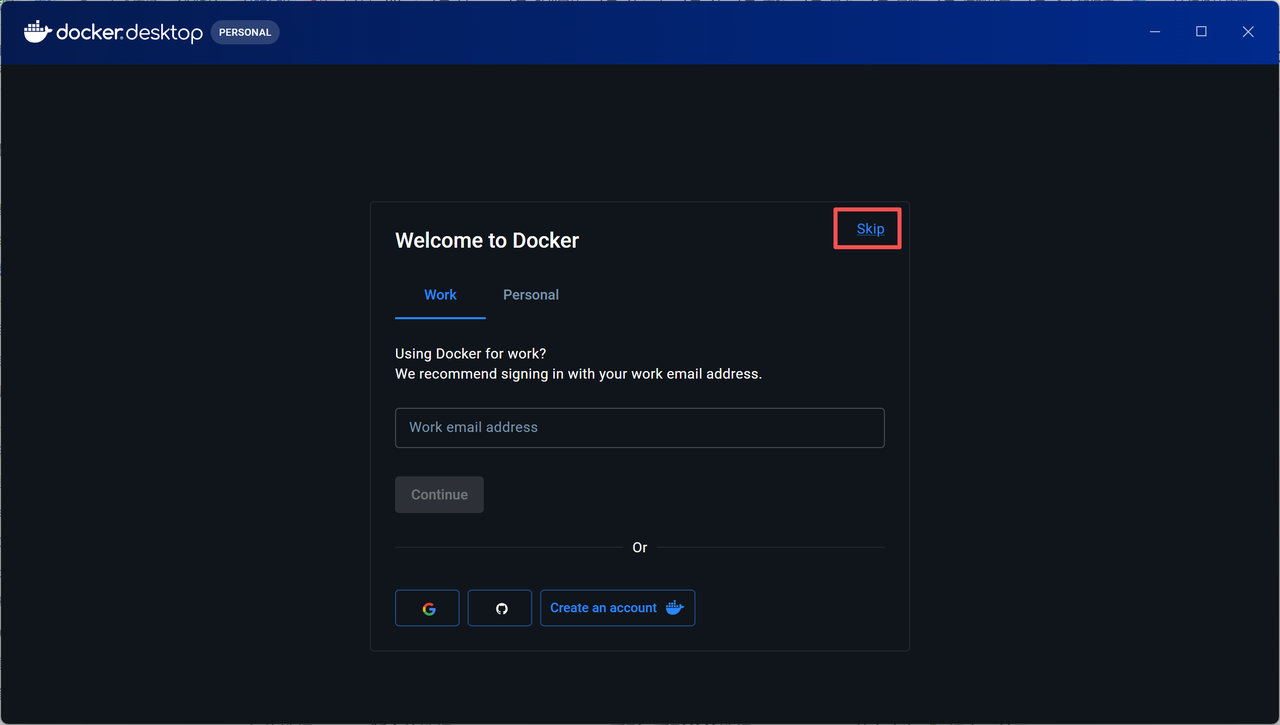Screen dimensions: 1280x725
Task: Click the Docker whale logo in title bar
Action: (x=37, y=32)
